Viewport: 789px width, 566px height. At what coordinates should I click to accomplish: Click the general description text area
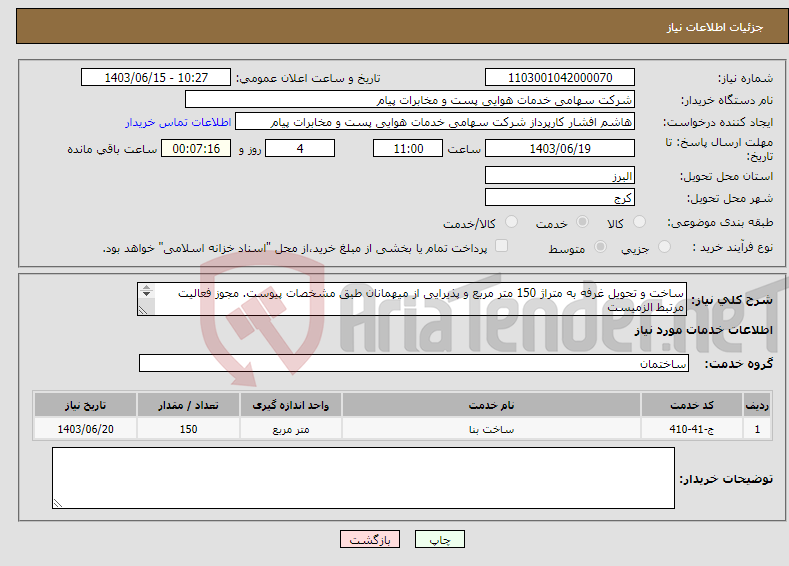point(412,299)
